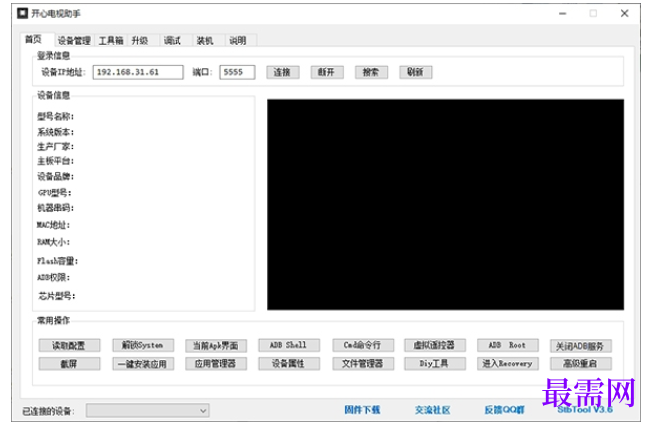654x424 pixels.
Task: Click the 解锁System button
Action: [x=143, y=345]
